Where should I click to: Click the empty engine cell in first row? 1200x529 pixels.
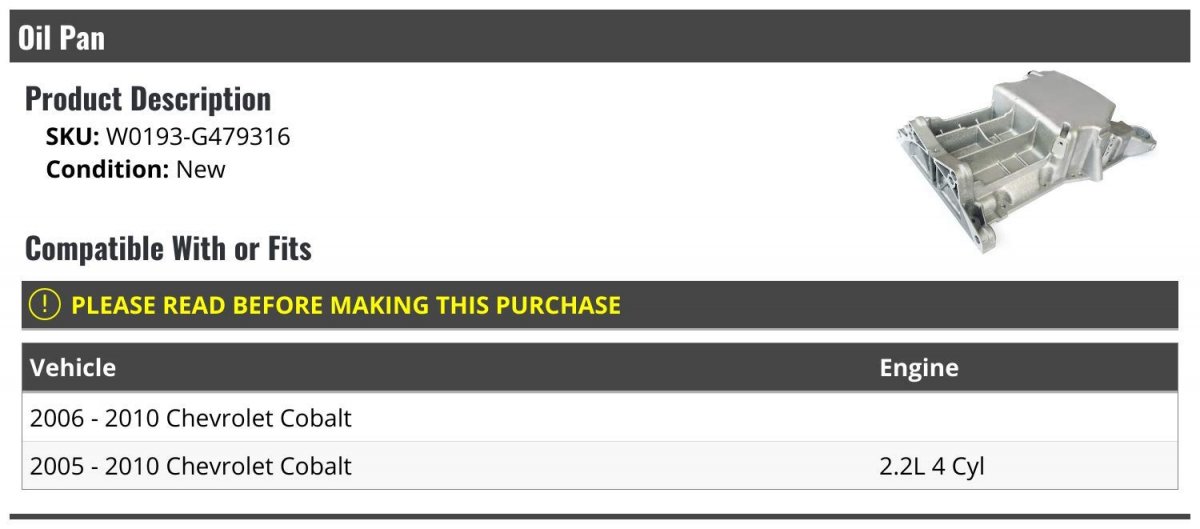[x=1024, y=417]
